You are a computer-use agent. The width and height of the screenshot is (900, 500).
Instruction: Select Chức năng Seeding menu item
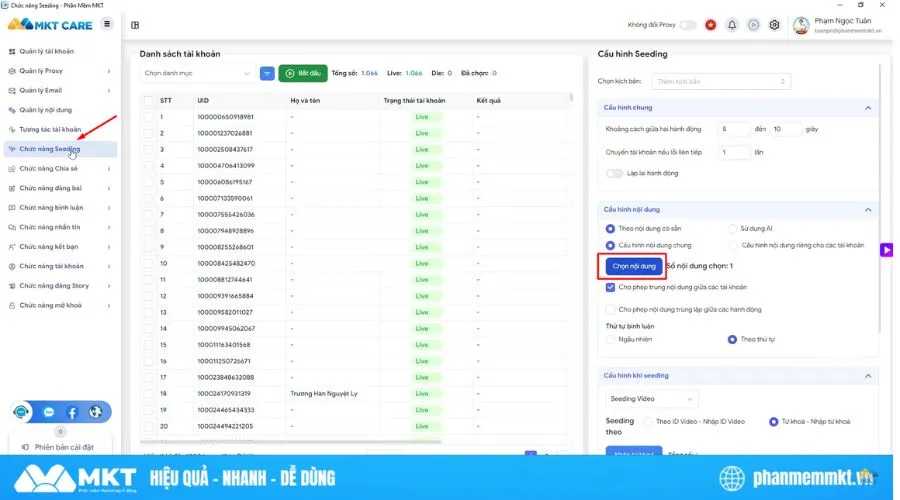coord(61,149)
